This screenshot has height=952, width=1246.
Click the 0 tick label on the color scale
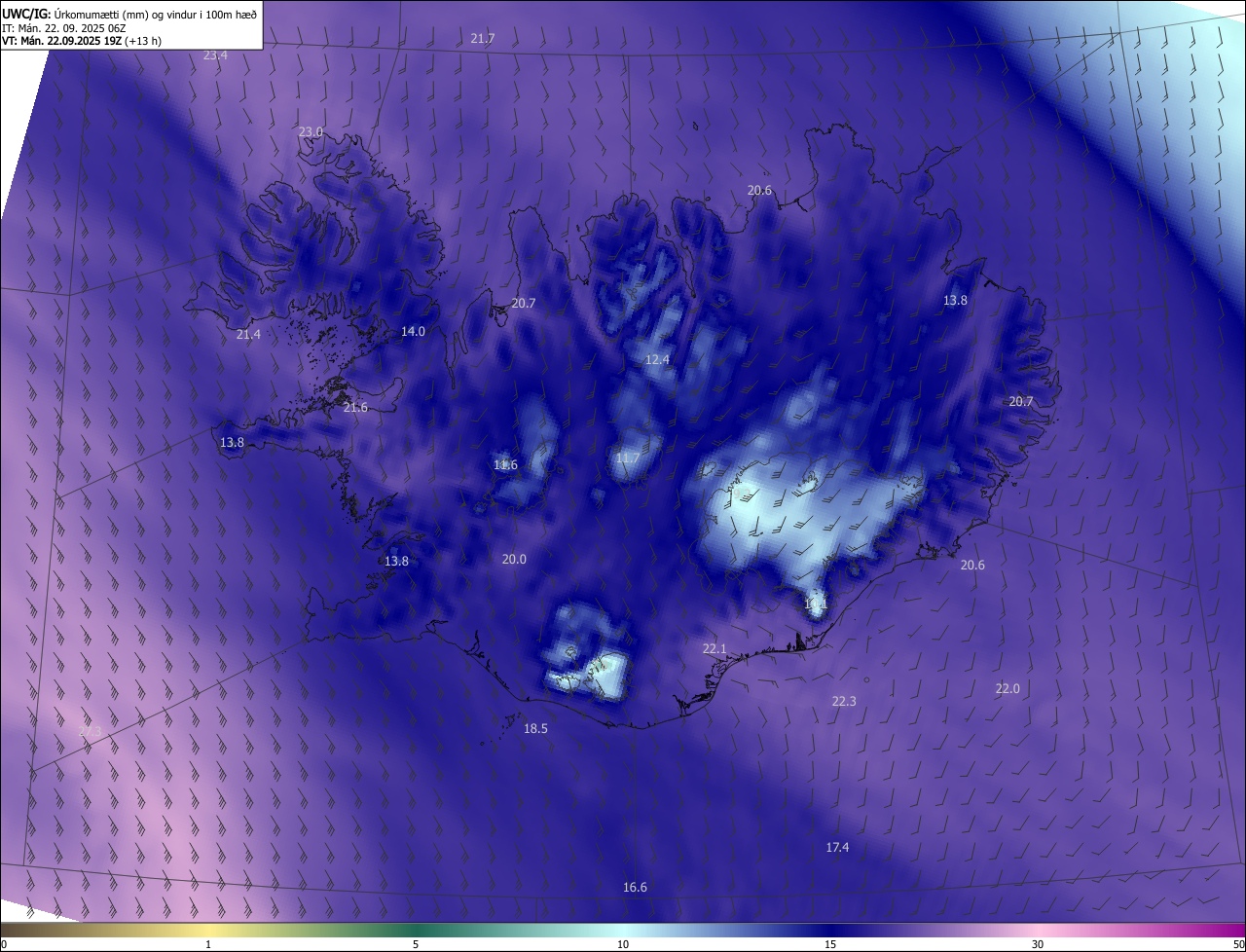tap(4, 944)
